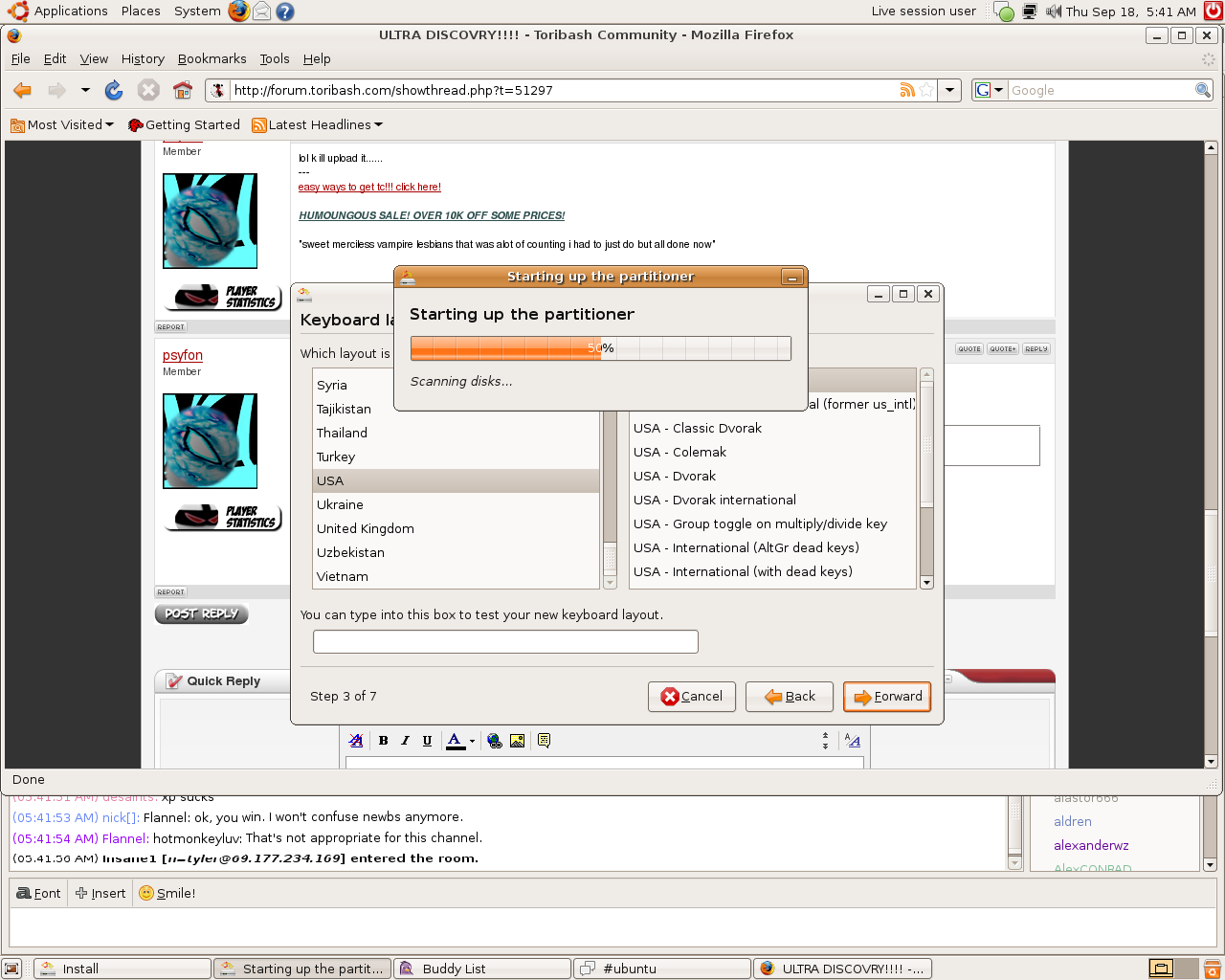The image size is (1225, 980).
Task: Click the Firefox page vertical scrollbar
Action: [x=1211, y=455]
